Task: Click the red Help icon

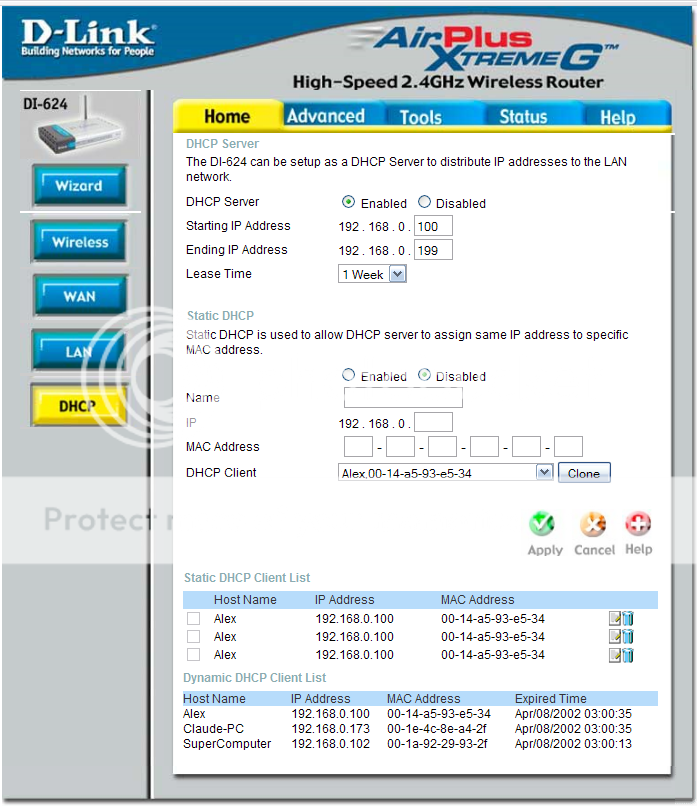Action: coord(638,525)
